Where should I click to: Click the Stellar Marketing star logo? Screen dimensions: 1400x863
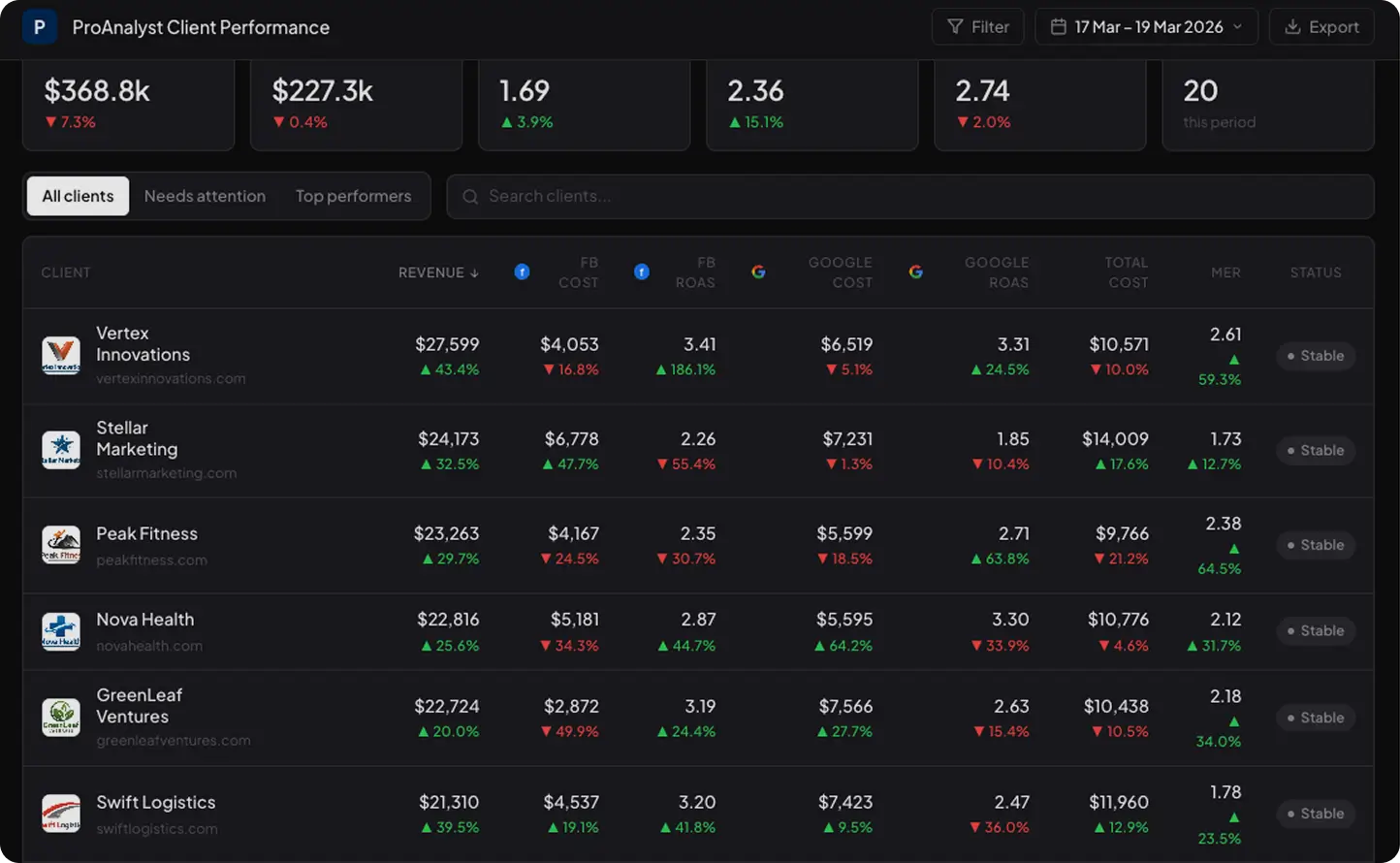point(61,450)
